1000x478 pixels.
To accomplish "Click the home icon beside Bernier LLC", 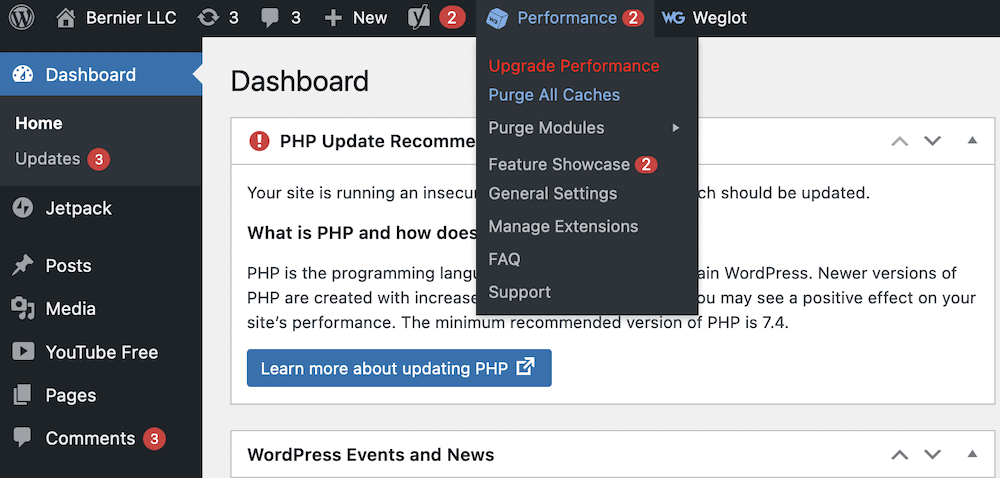I will [66, 18].
